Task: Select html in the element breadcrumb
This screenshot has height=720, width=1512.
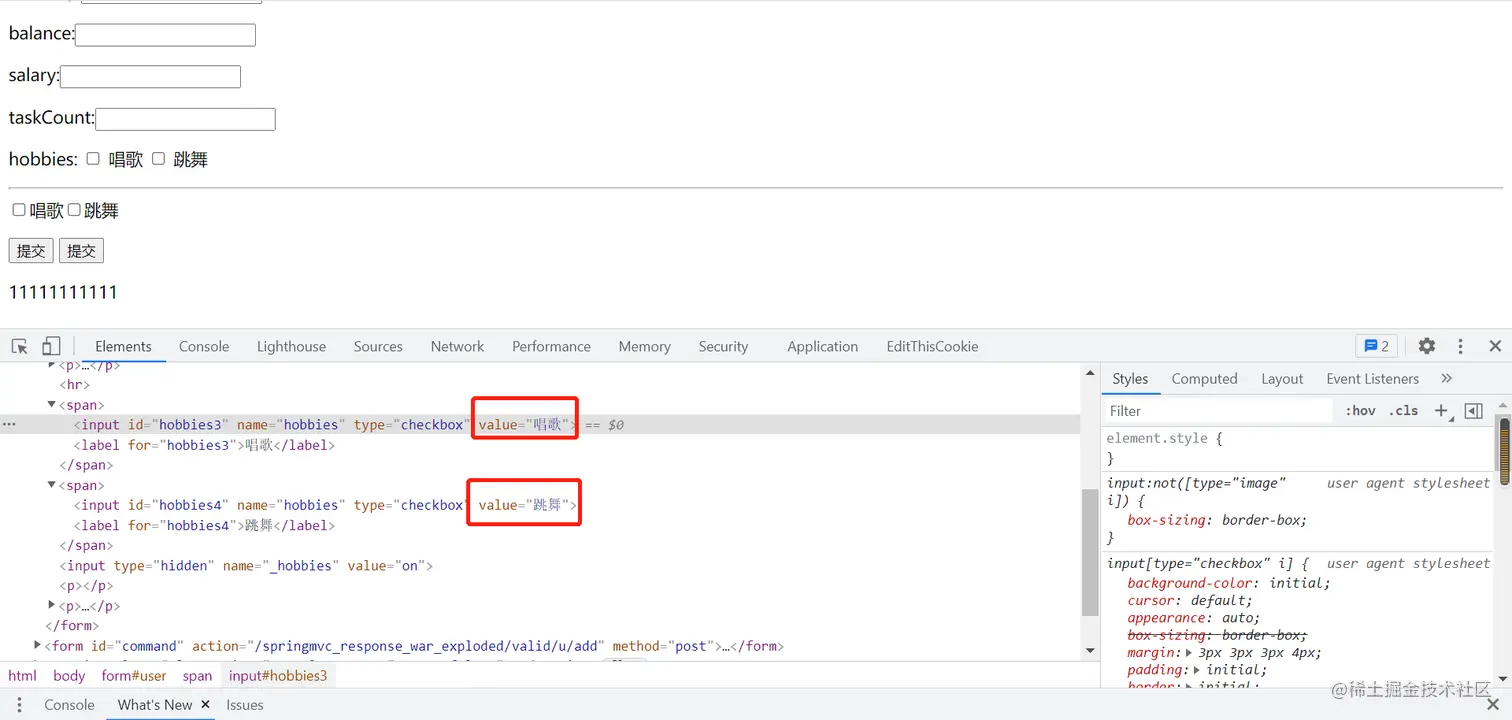Action: click(x=22, y=676)
